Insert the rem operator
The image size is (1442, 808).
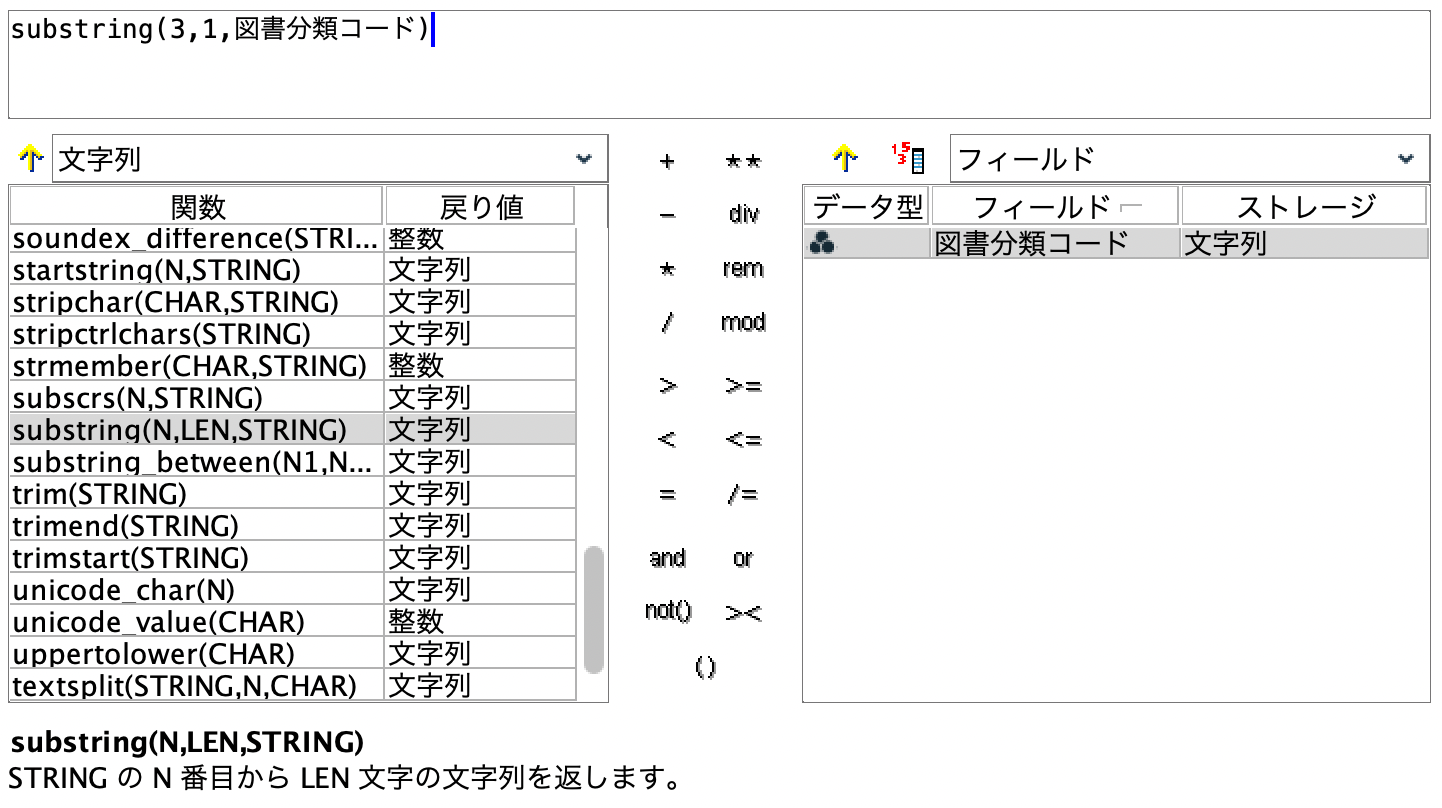742,268
